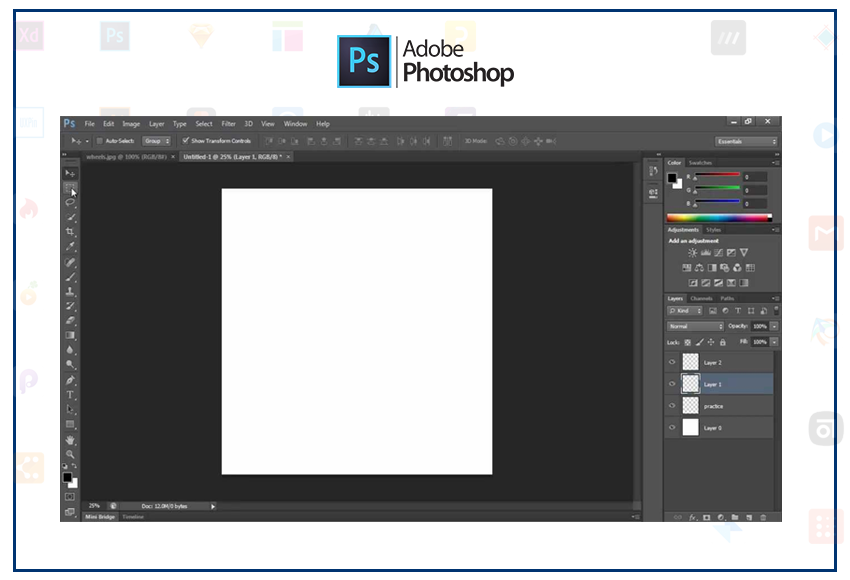The height and width of the screenshot is (580, 850).
Task: Click the Lock Transparent Pixels icon
Action: click(x=687, y=343)
